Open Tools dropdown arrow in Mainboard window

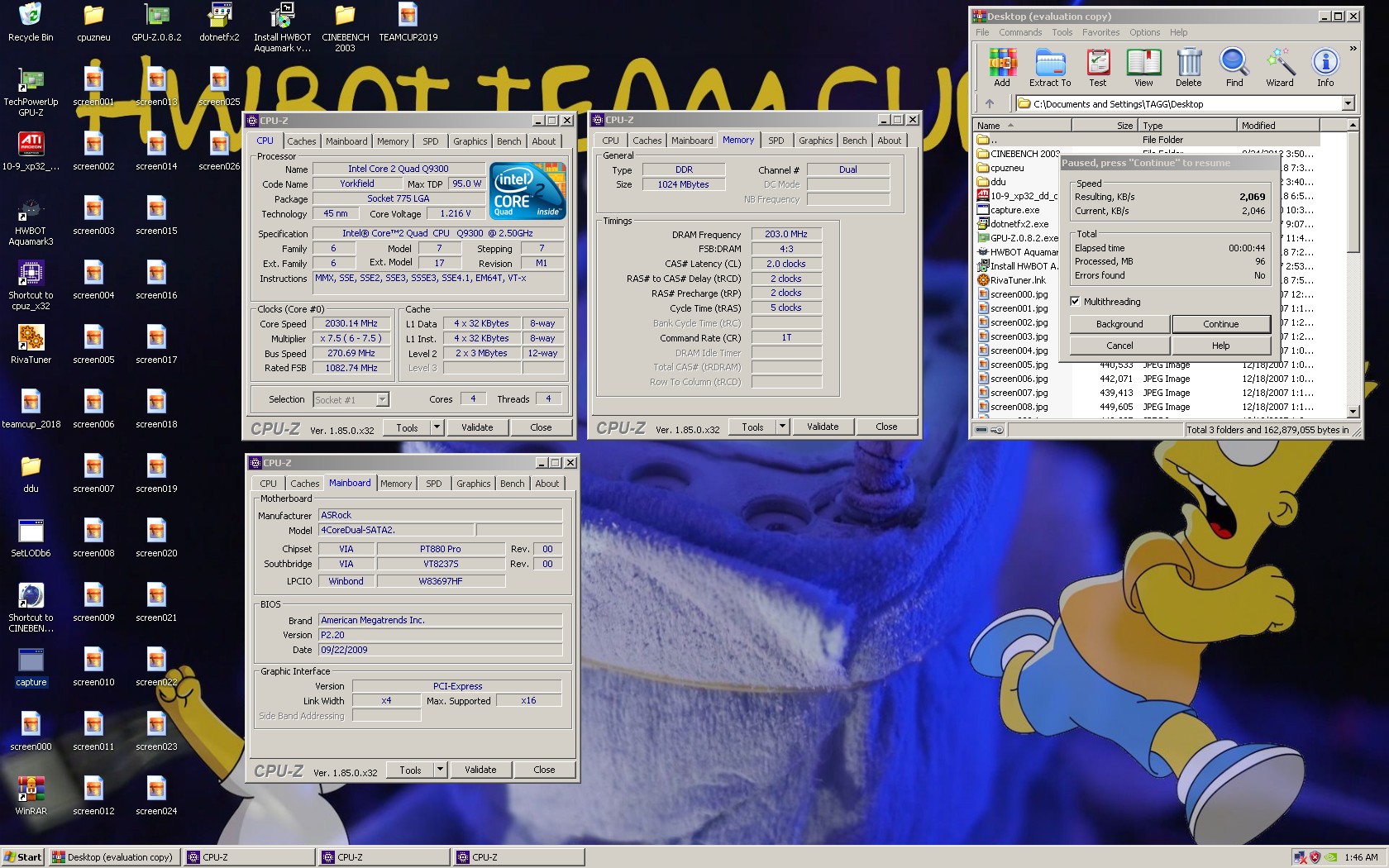click(x=441, y=770)
